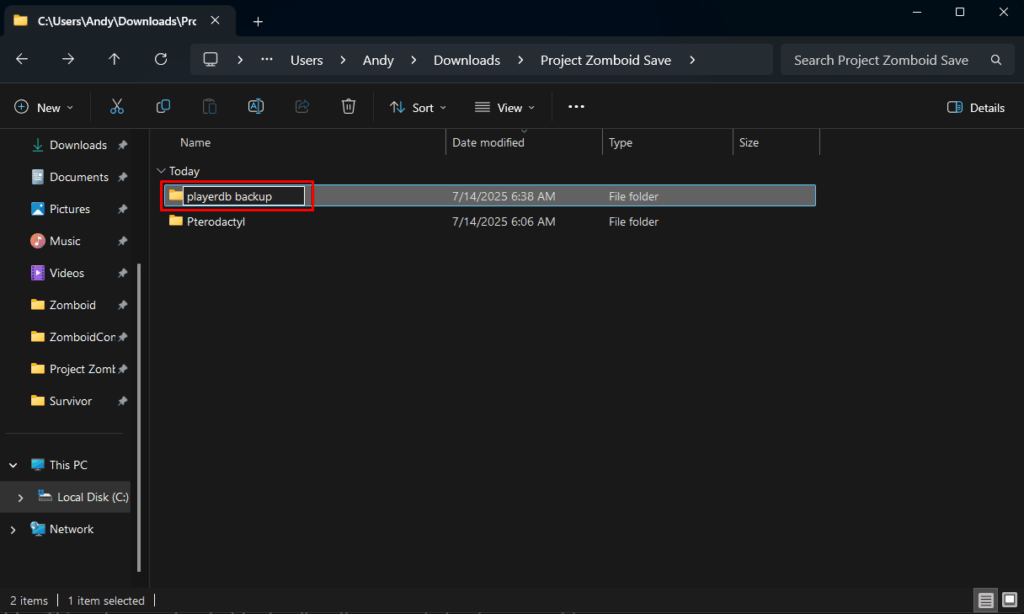Expand chevron after Project Zomboid Save breadcrumb

pos(692,60)
